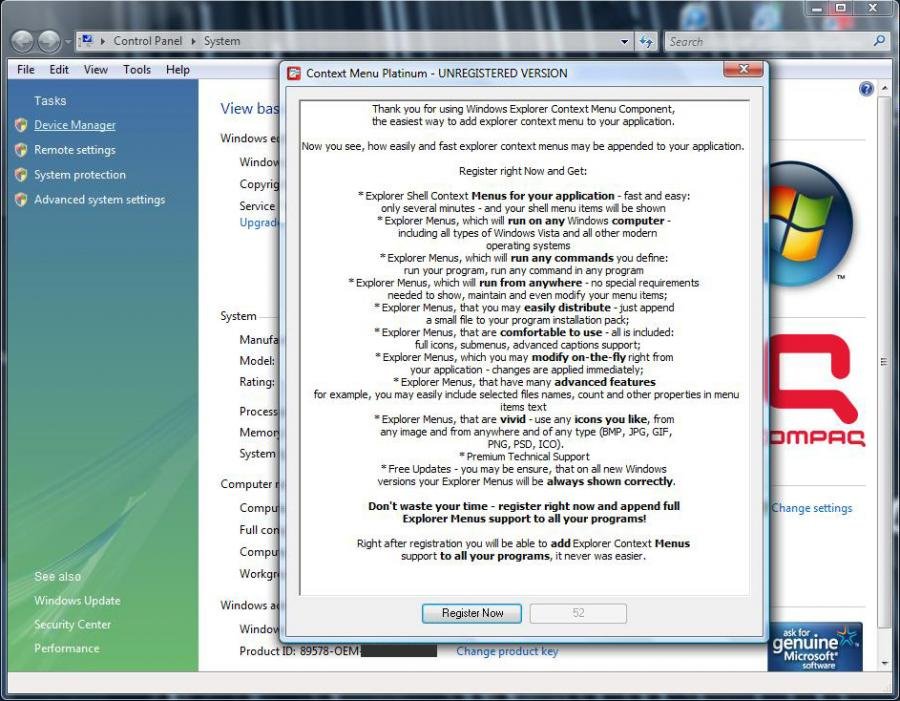
Task: Click the Windows Vista logo orb
Action: tap(809, 224)
